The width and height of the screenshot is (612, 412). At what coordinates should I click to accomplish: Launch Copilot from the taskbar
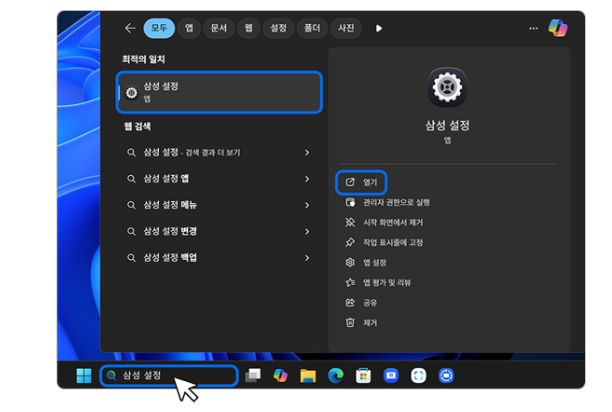point(280,376)
